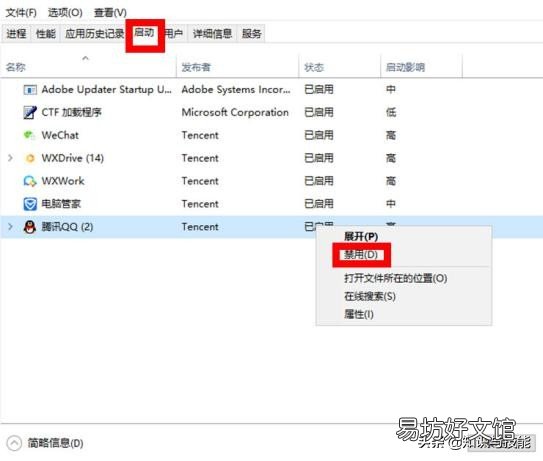Viewport: 543px width, 461px height.
Task: Click the WeChat green icon
Action: coord(29,135)
